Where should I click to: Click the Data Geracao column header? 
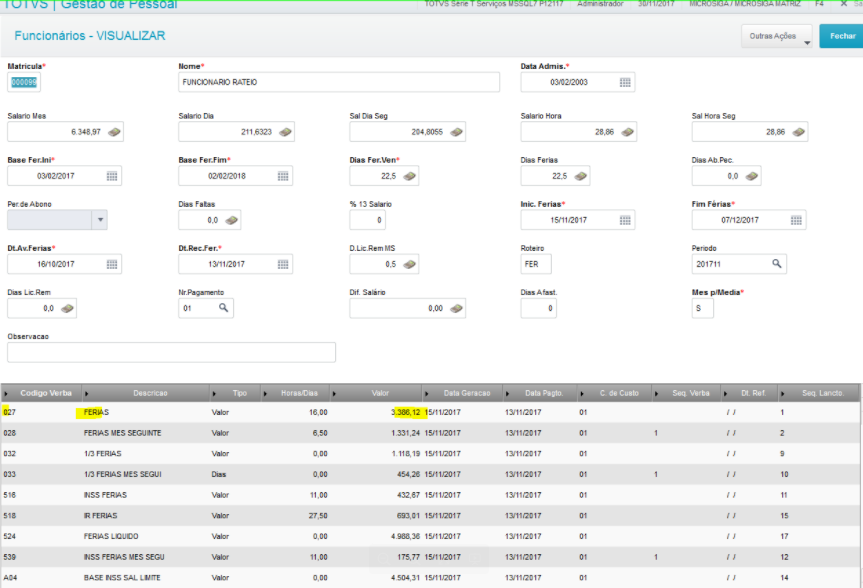(467, 393)
